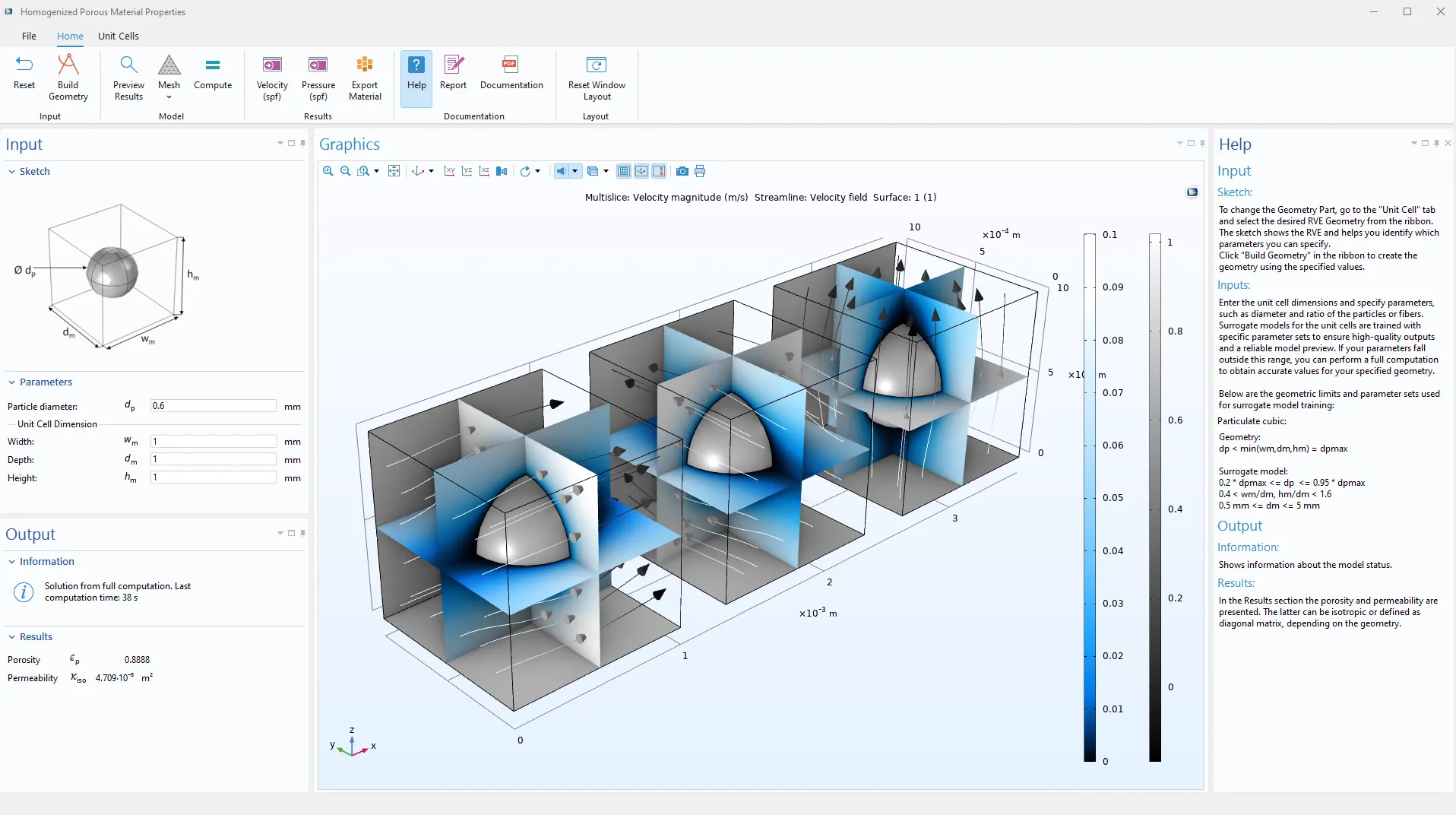1456x815 pixels.
Task: Switch to the YZ view
Action: (x=467, y=171)
